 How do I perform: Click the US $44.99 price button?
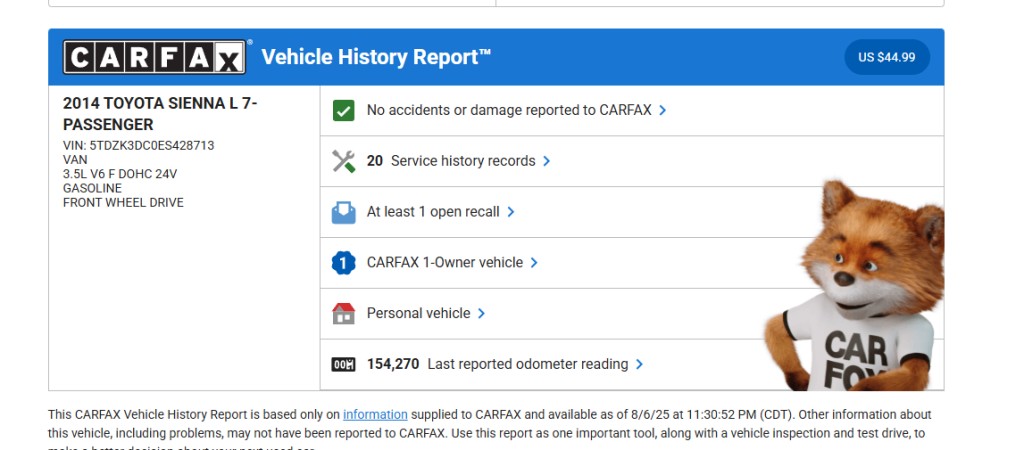tap(887, 57)
